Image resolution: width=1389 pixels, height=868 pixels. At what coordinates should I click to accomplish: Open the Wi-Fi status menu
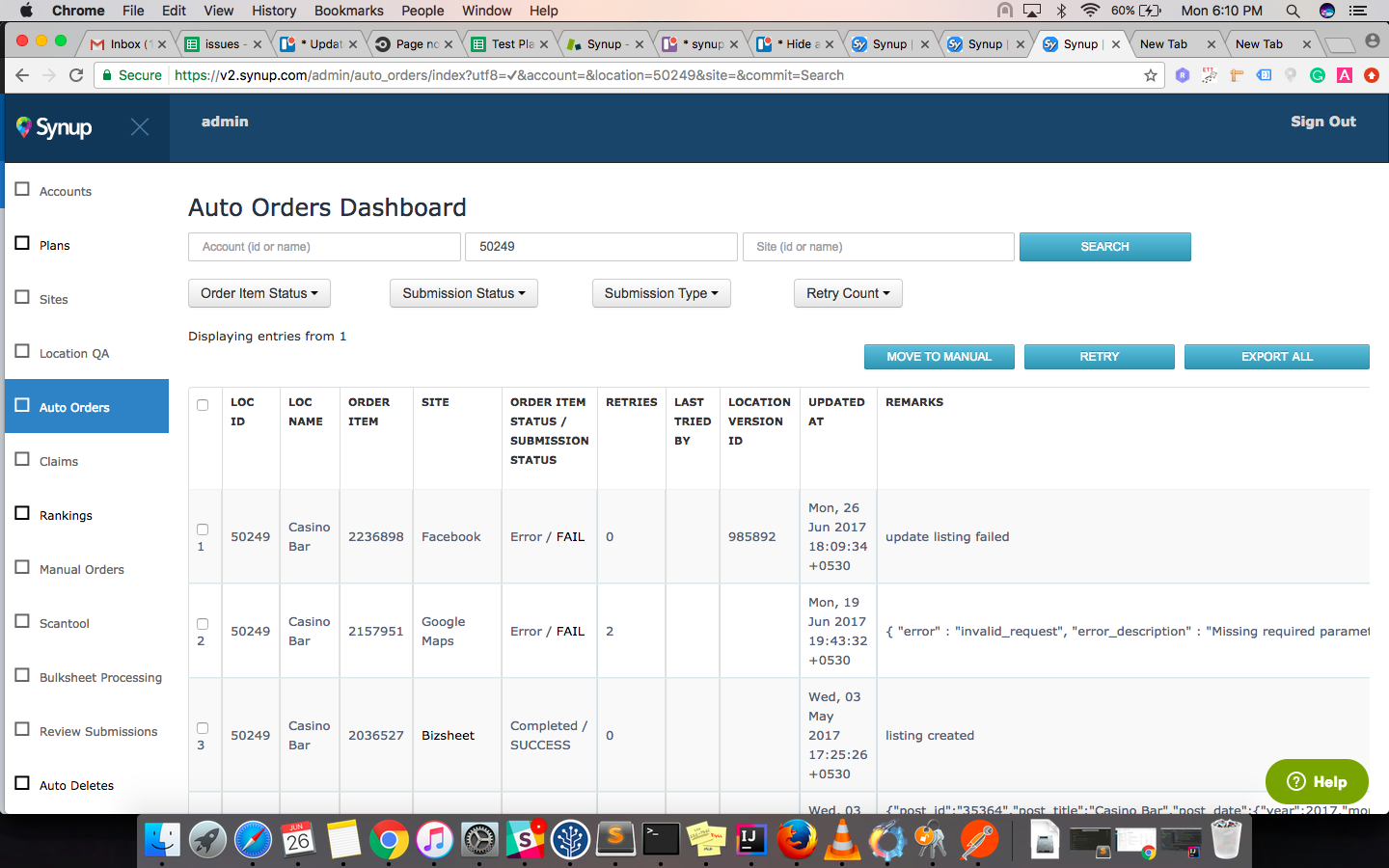point(1090,11)
